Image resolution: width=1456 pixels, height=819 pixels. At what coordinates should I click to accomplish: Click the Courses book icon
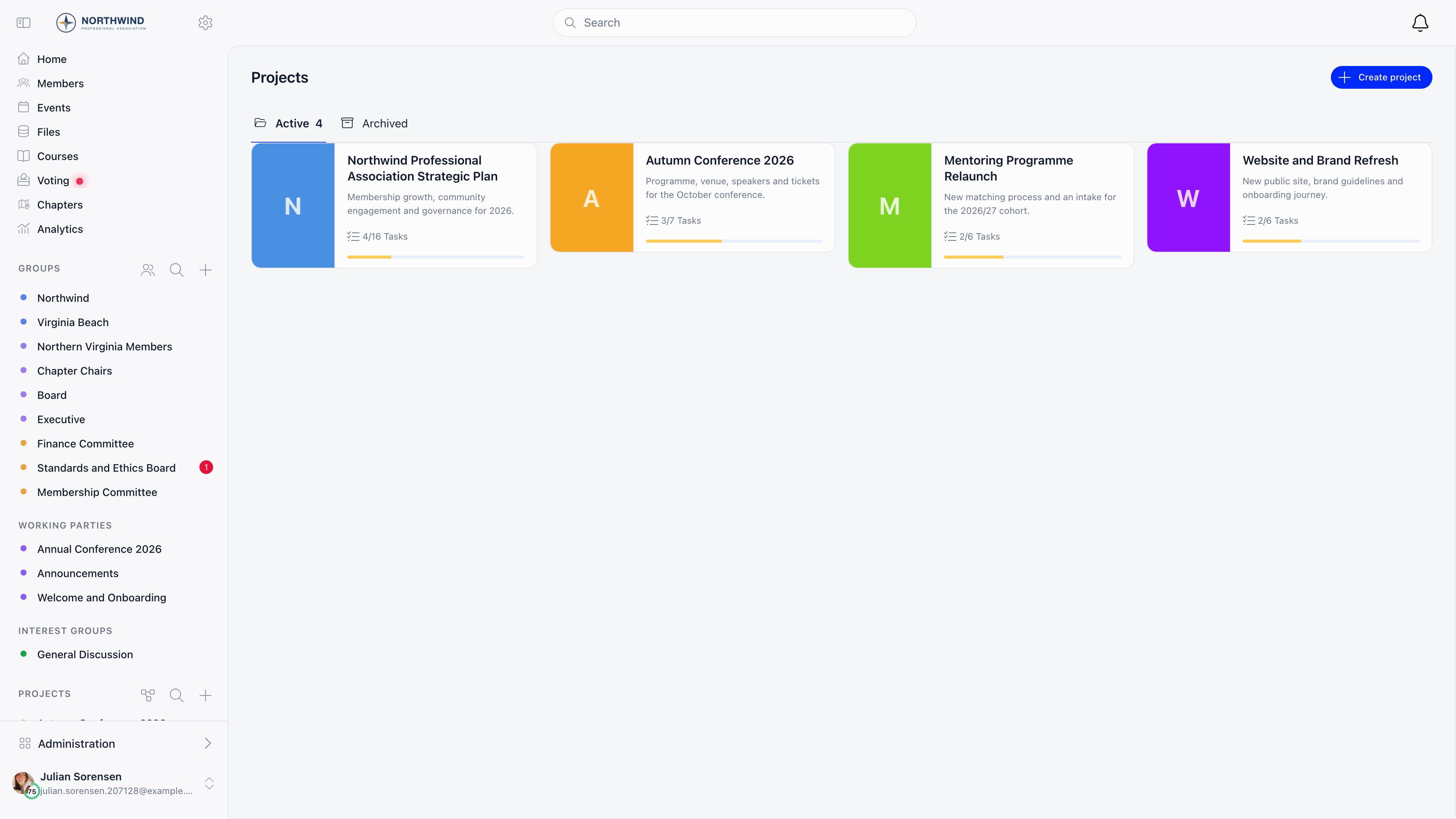pyautogui.click(x=23, y=156)
